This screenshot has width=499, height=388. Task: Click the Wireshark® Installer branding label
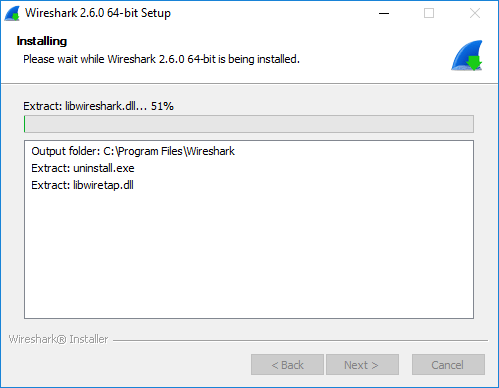point(58,339)
